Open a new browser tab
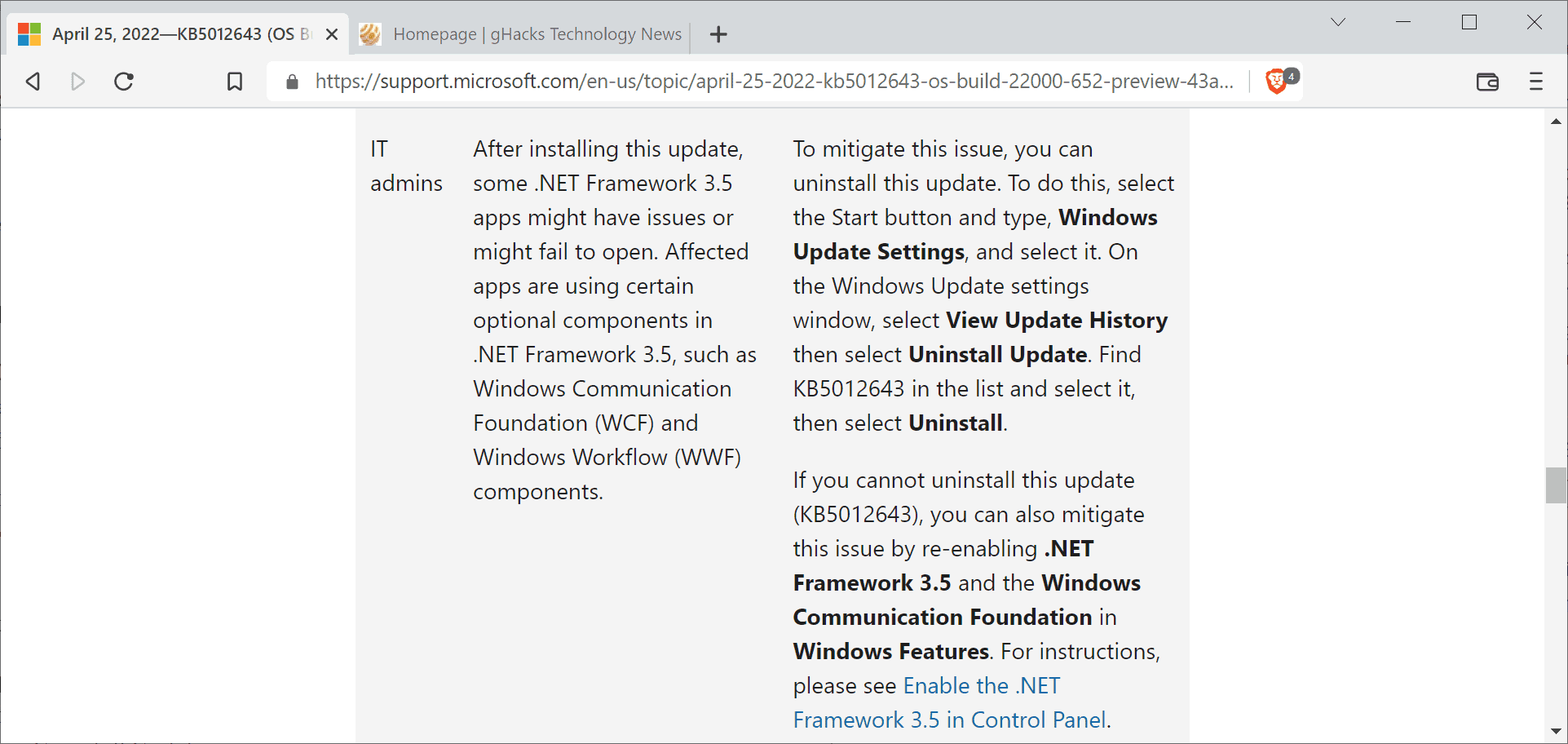 click(x=718, y=33)
